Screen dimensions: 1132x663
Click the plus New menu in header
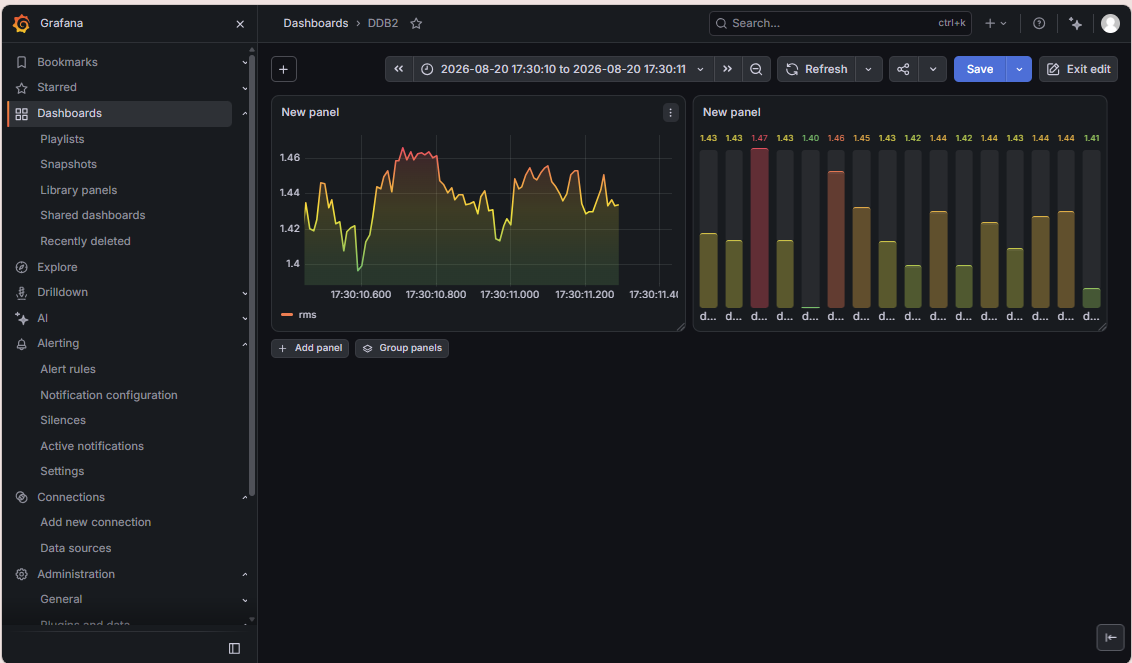(996, 23)
